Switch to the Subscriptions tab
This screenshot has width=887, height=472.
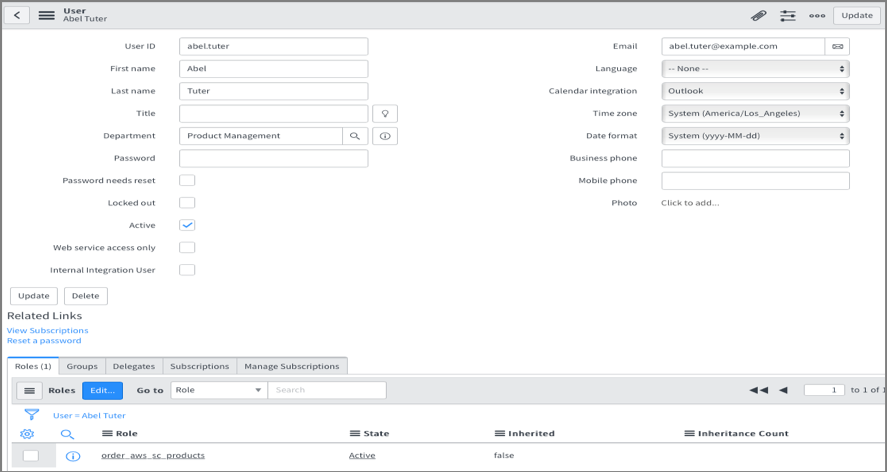tap(200, 366)
